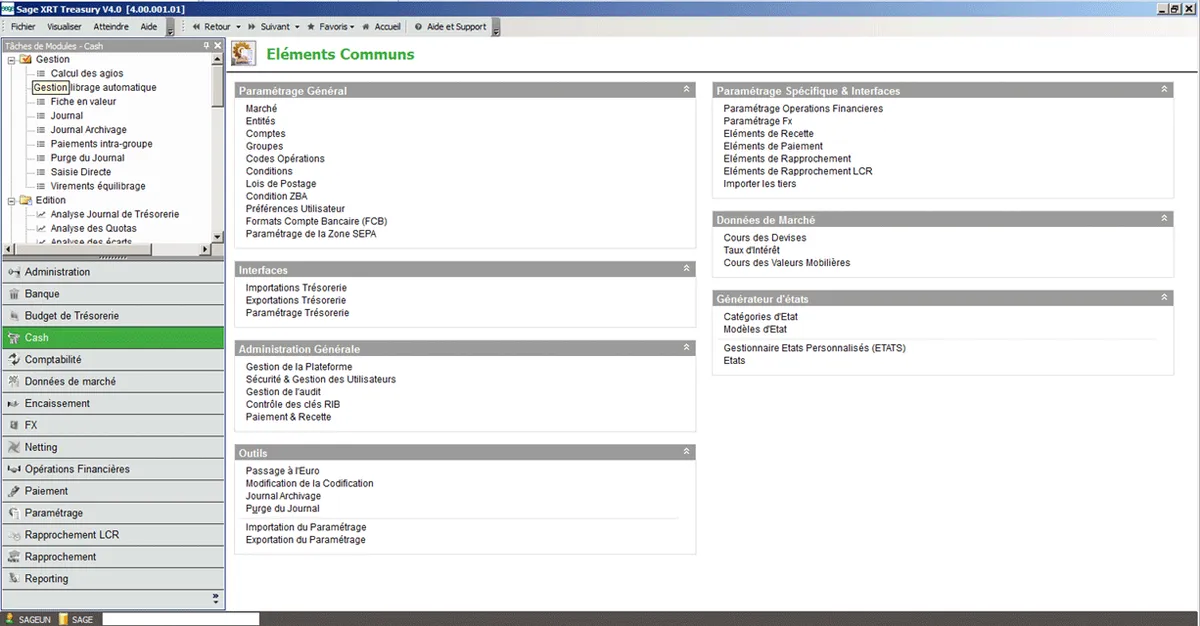Collapse the Générateur d'états section
The height and width of the screenshot is (626, 1200).
pyautogui.click(x=1165, y=298)
